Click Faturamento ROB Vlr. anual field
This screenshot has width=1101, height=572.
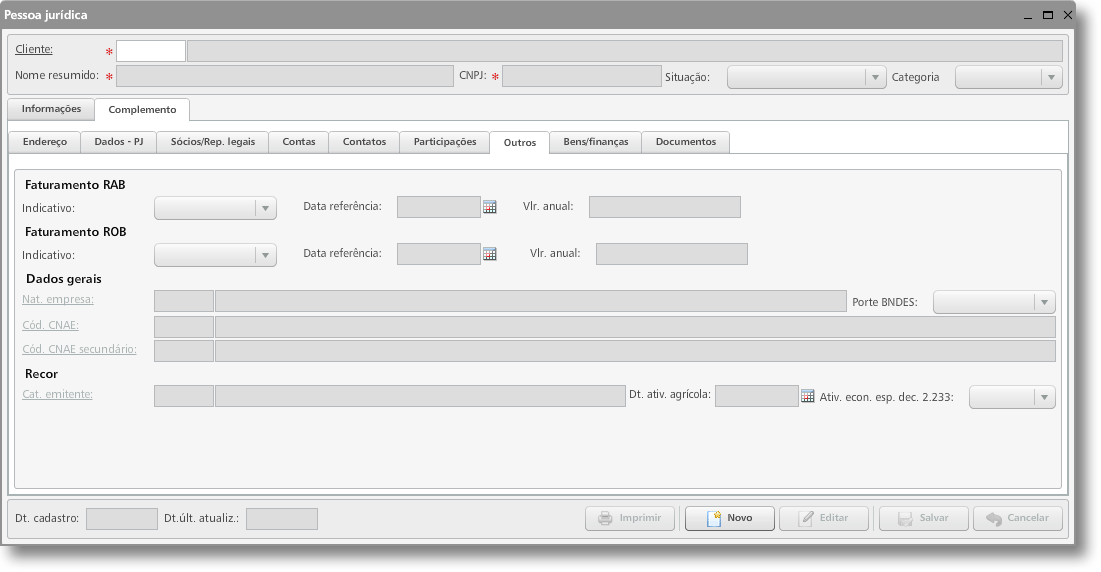pyautogui.click(x=671, y=254)
